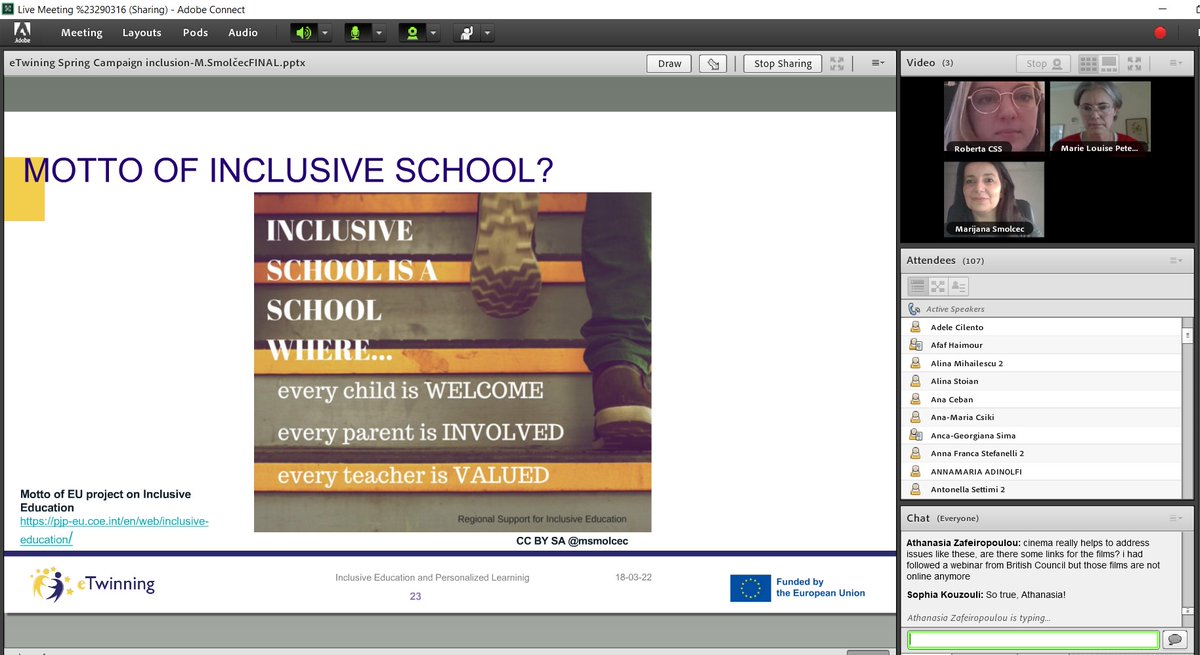Activate the pointer tool beside Draw
The image size is (1200, 655).
711,62
